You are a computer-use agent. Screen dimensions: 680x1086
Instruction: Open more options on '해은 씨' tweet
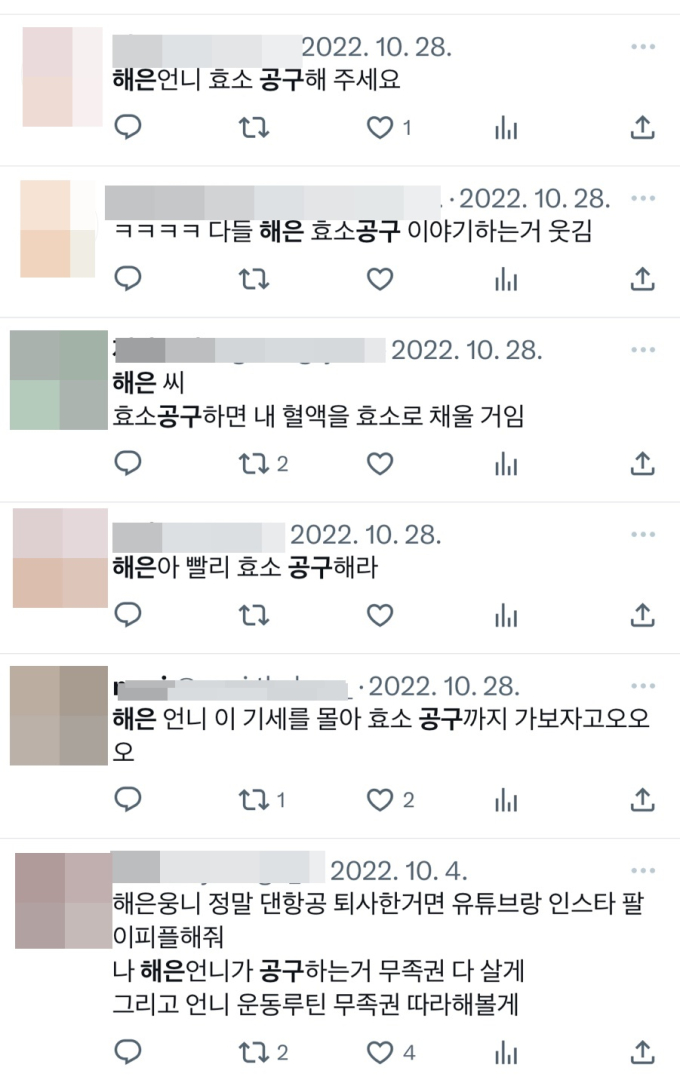click(643, 350)
